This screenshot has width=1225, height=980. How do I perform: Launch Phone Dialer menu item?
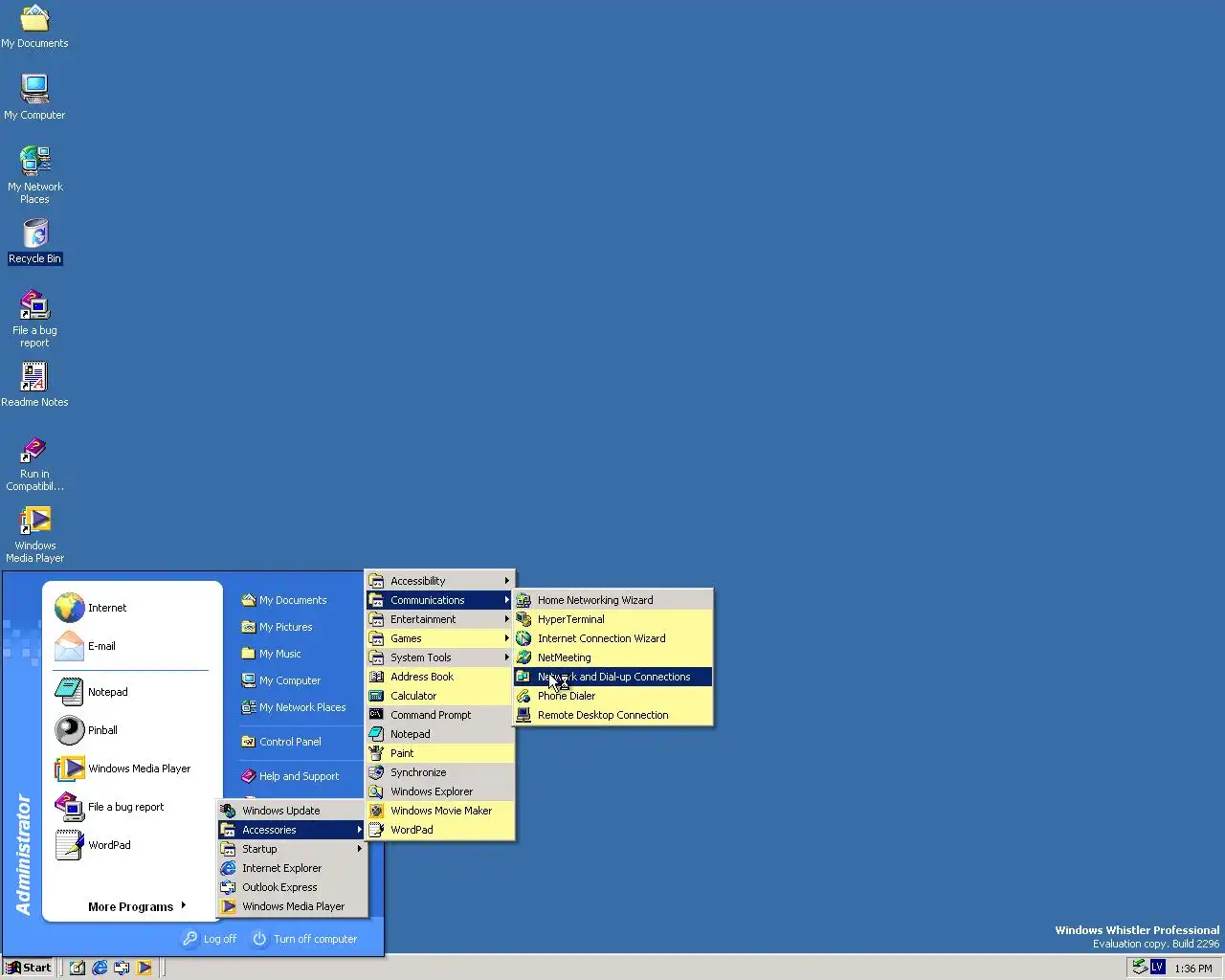click(x=613, y=696)
